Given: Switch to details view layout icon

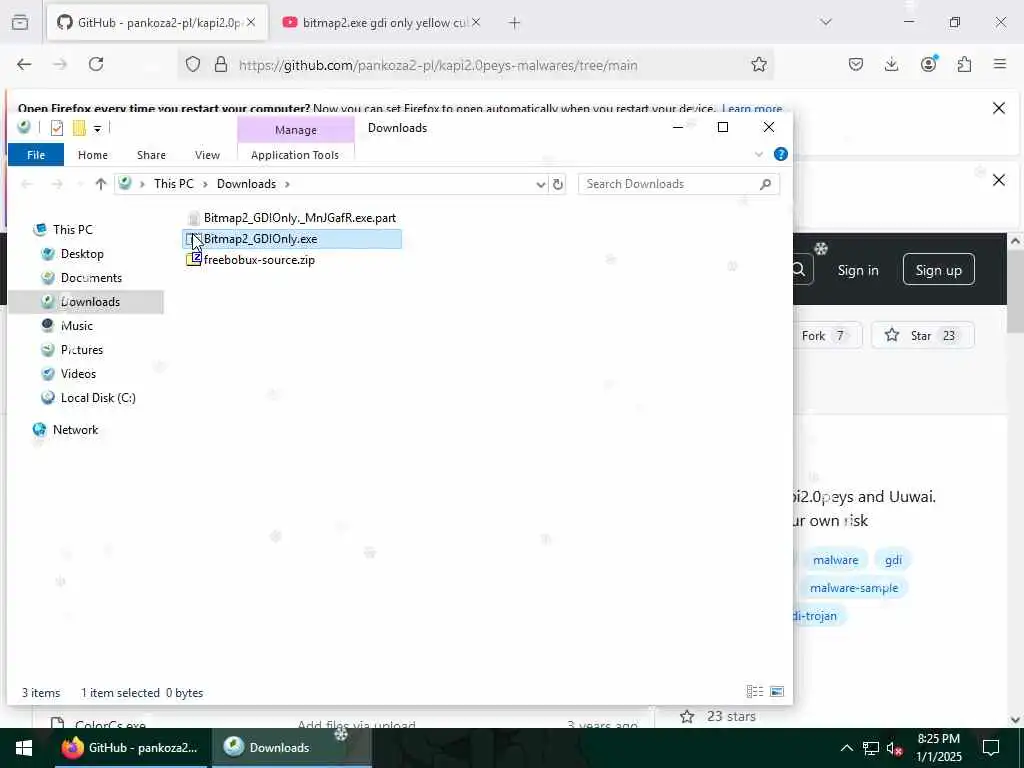Looking at the screenshot, I should [754, 692].
